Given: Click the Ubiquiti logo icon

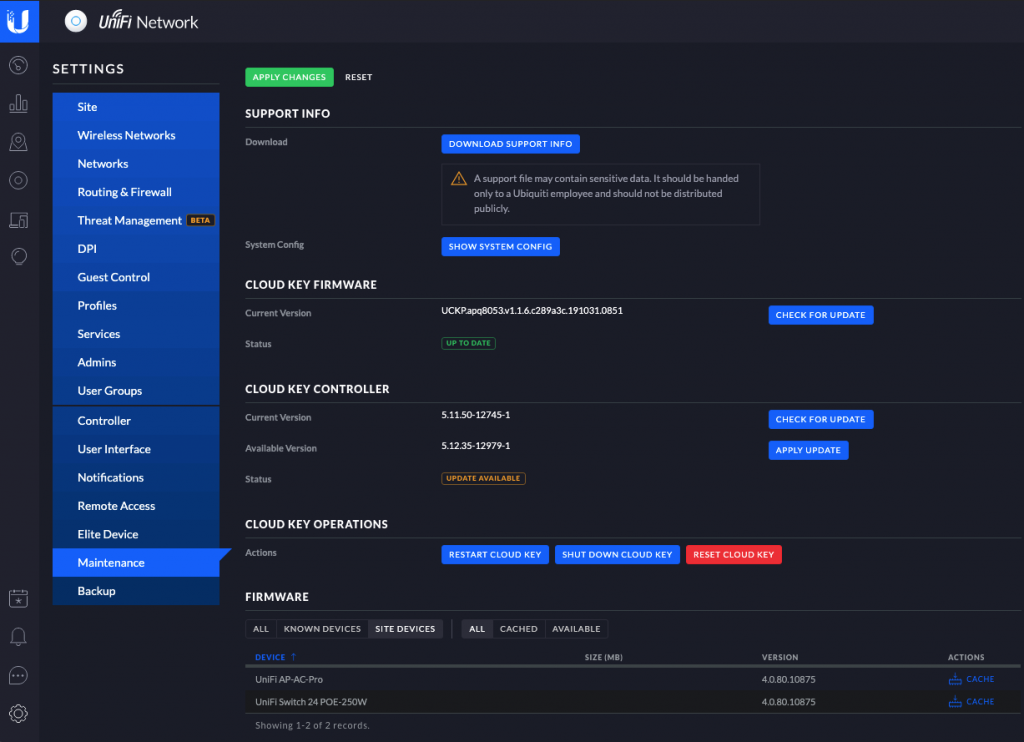Looking at the screenshot, I should (19, 21).
